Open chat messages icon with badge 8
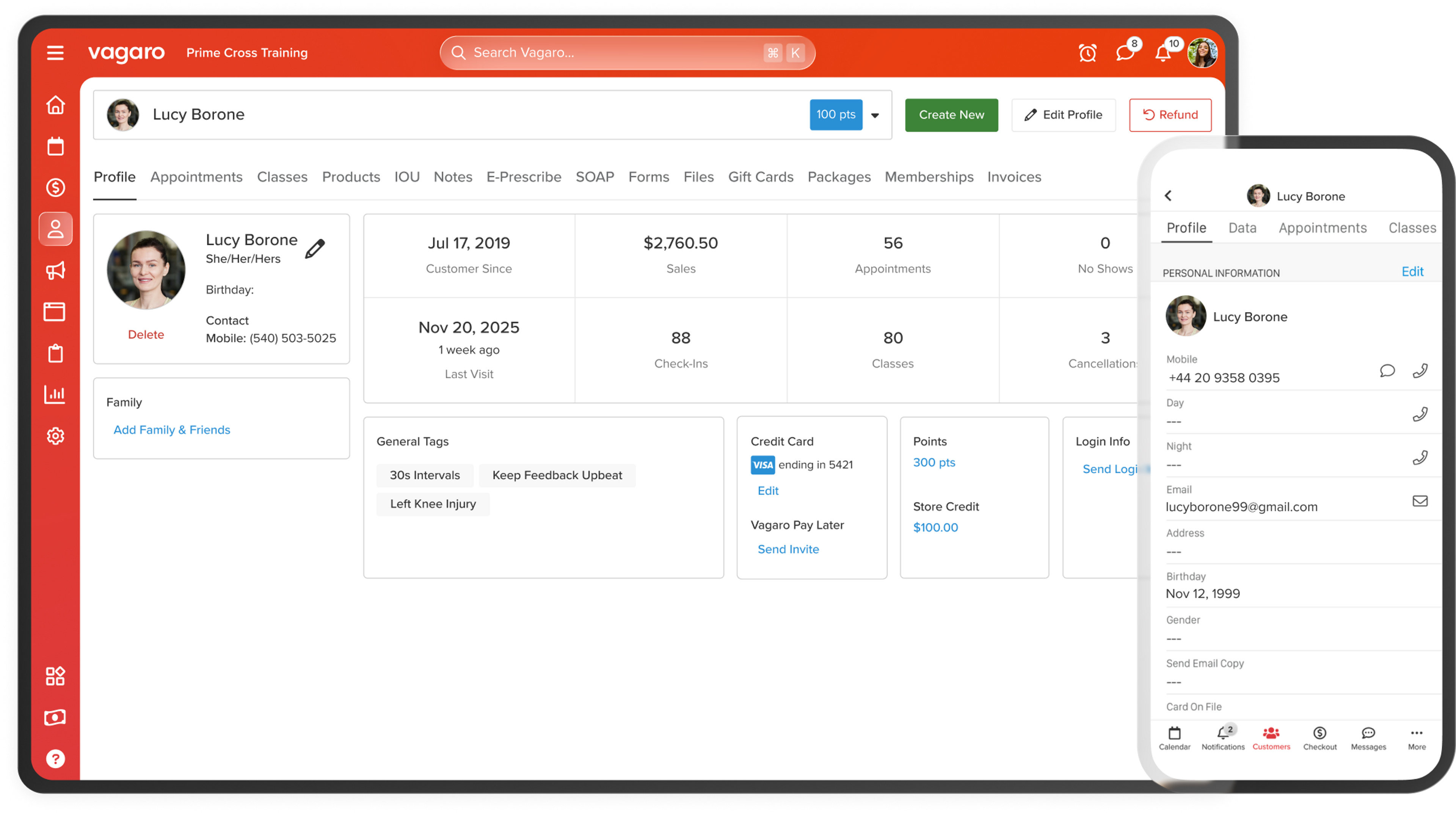This screenshot has height=814, width=1456. (1125, 53)
